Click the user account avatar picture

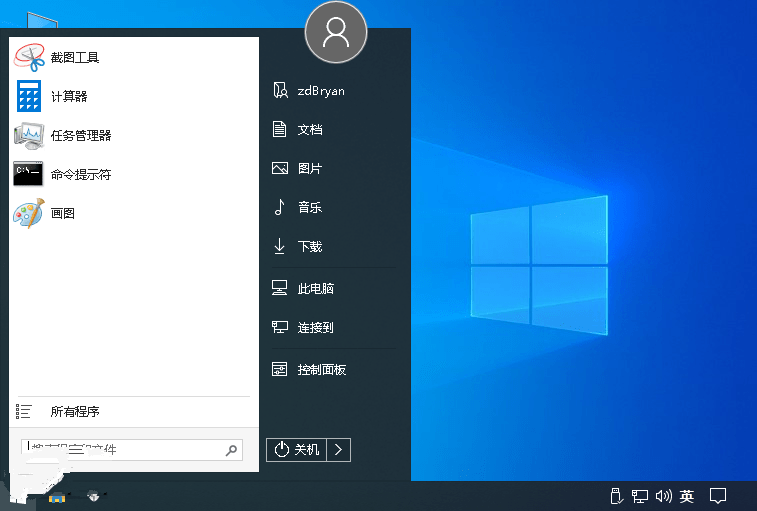336,33
